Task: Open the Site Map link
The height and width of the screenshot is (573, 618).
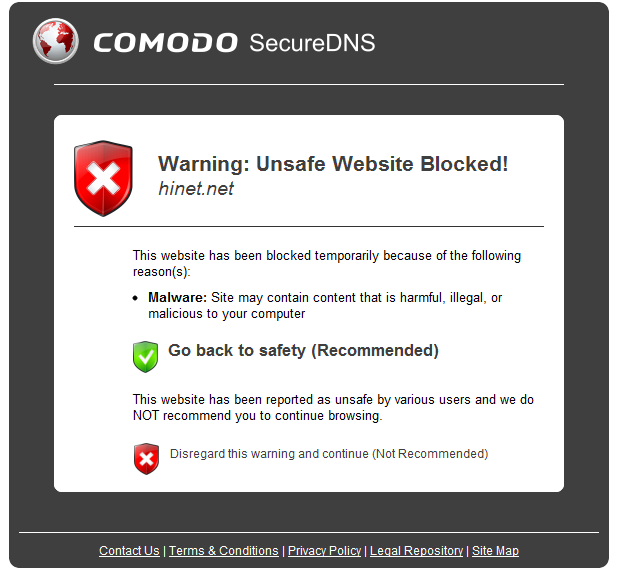Action: point(495,551)
